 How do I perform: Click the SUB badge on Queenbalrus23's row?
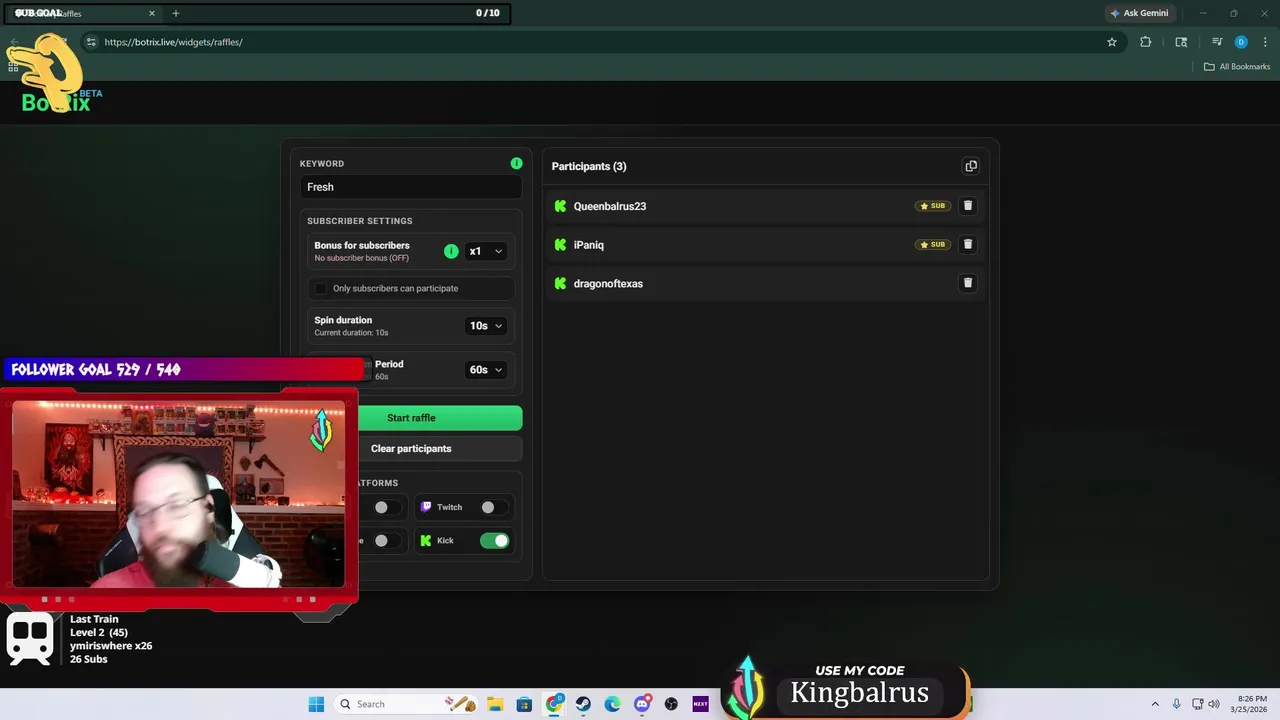point(932,206)
